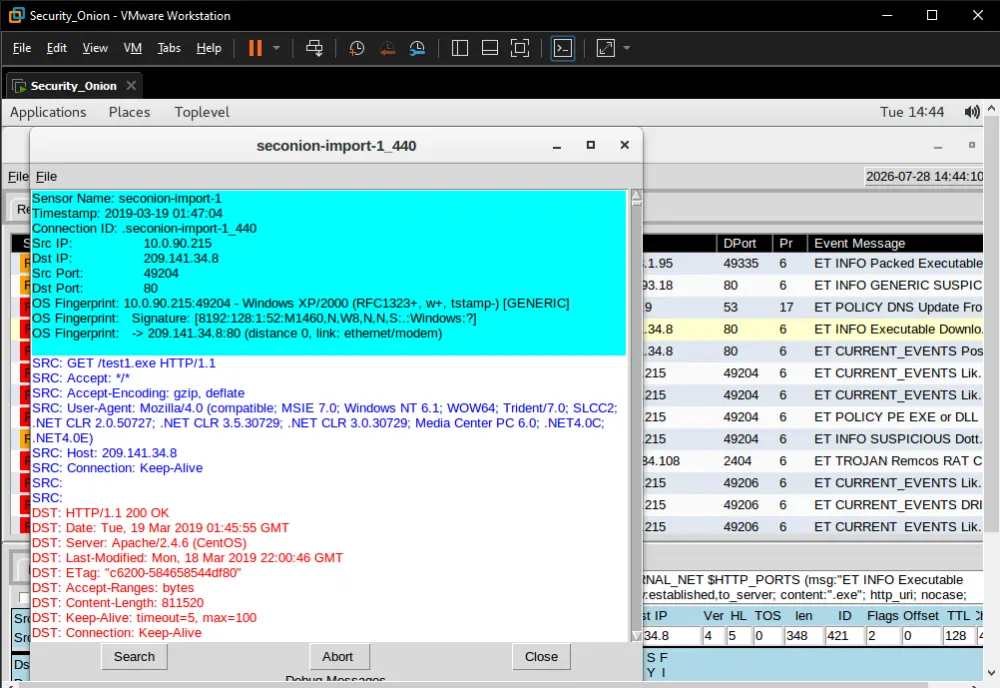Click transcript scrollbar down arrow
The width and height of the screenshot is (1000, 688).
point(636,636)
